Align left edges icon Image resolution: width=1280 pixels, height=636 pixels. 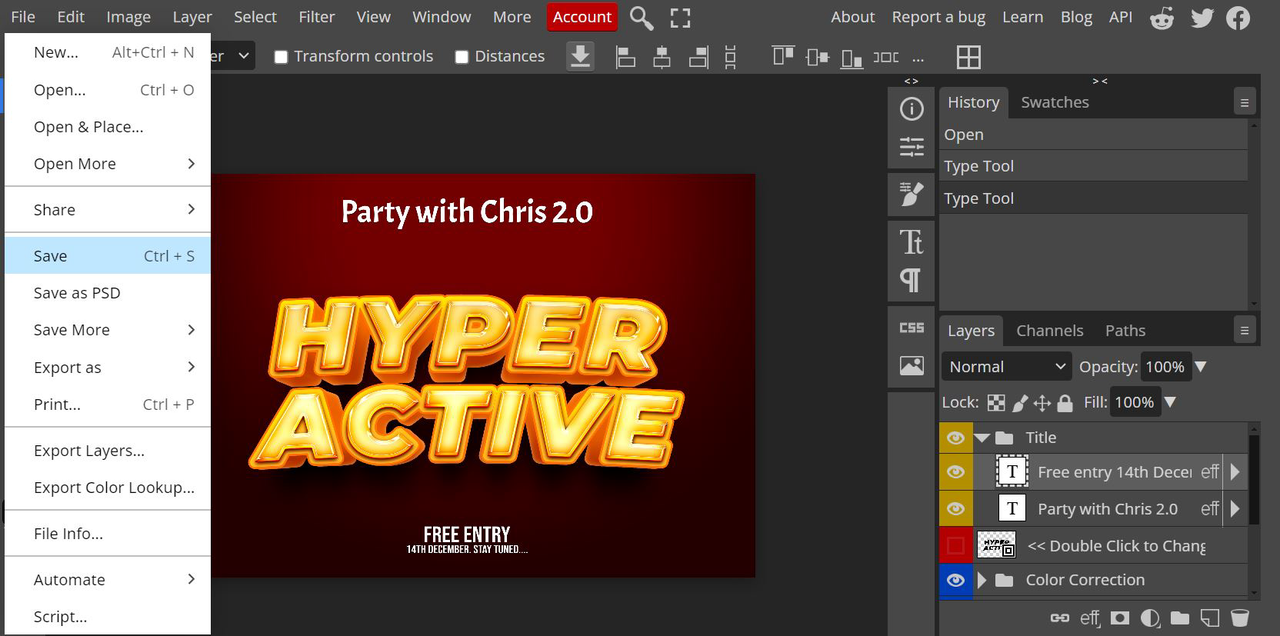[626, 57]
